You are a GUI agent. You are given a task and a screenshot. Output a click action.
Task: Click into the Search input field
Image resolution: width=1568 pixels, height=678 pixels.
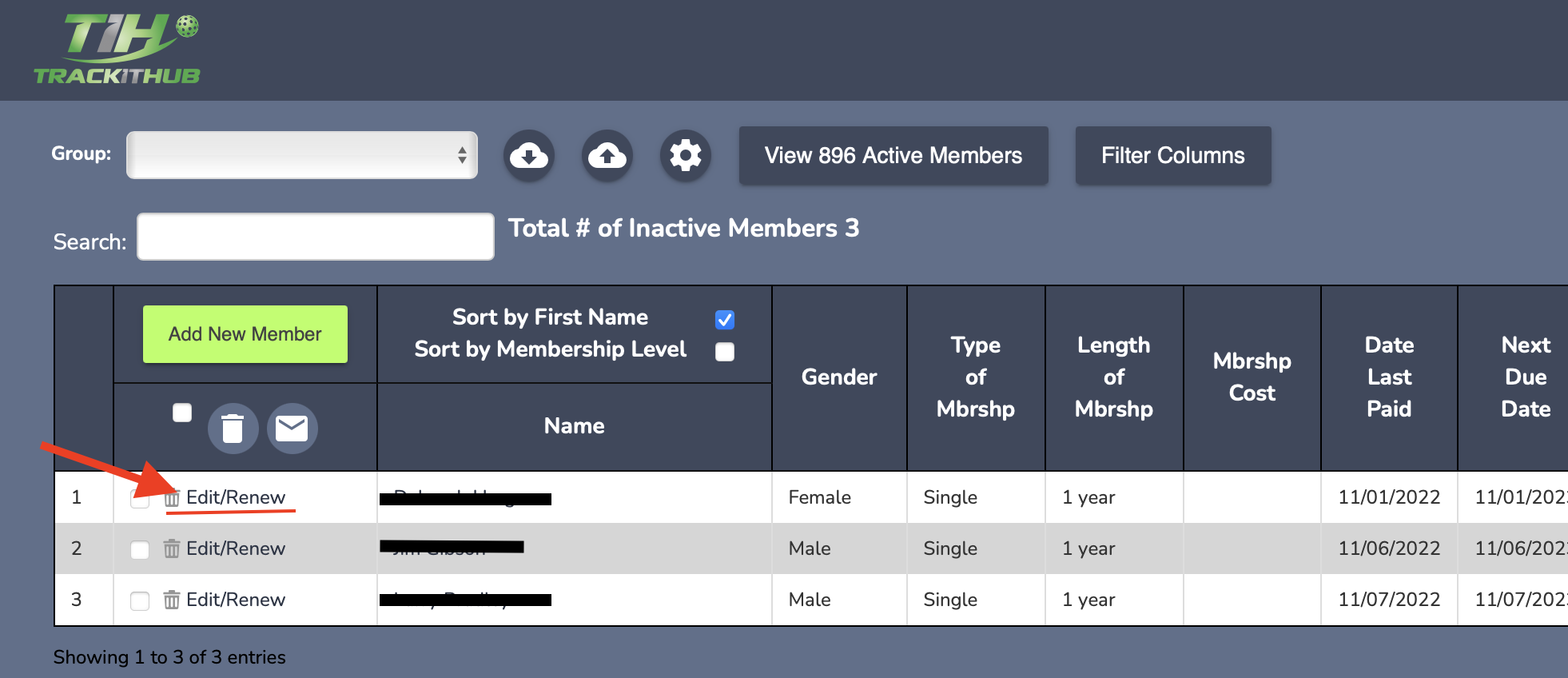(x=316, y=237)
